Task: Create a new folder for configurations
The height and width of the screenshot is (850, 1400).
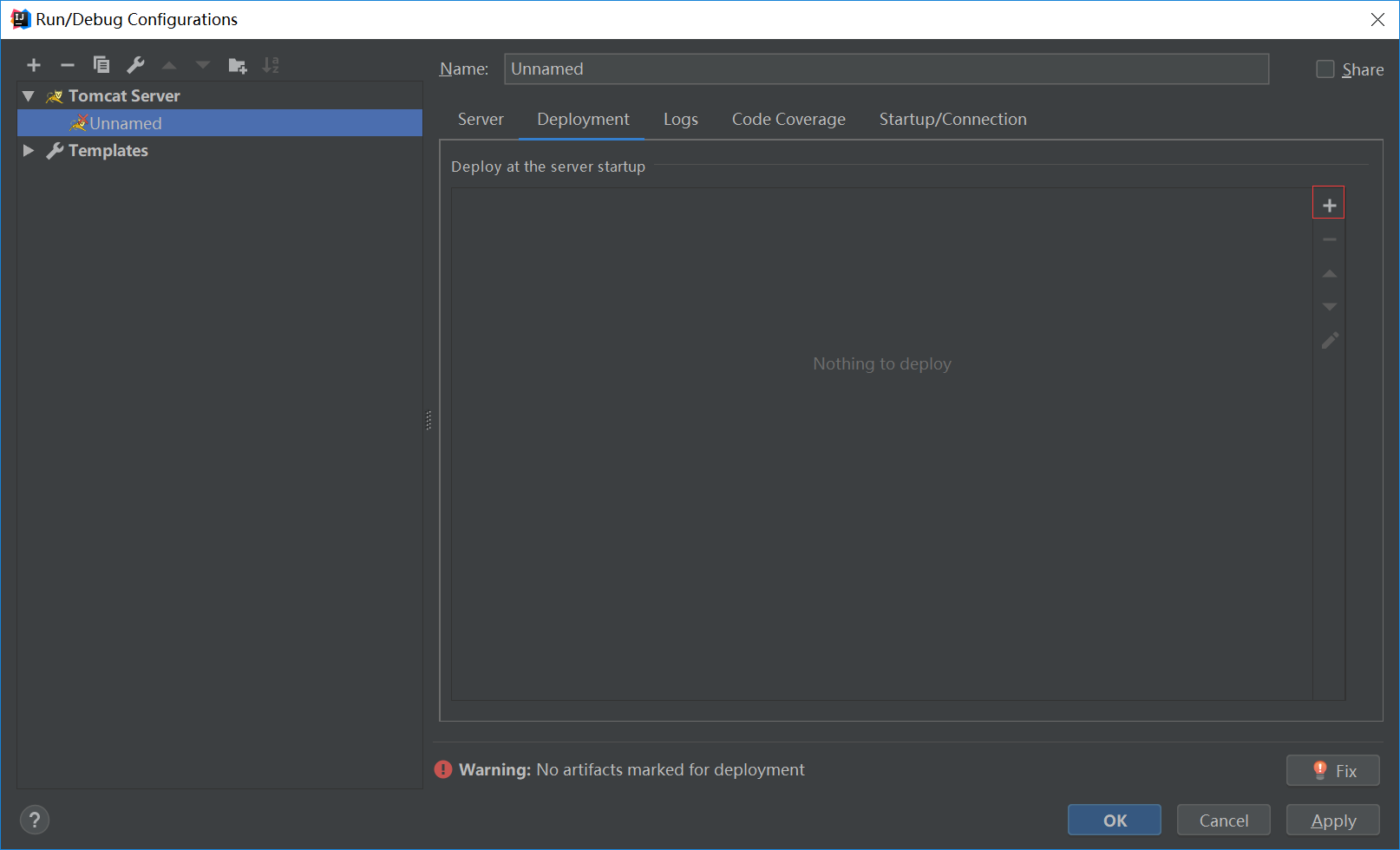Action: (238, 65)
